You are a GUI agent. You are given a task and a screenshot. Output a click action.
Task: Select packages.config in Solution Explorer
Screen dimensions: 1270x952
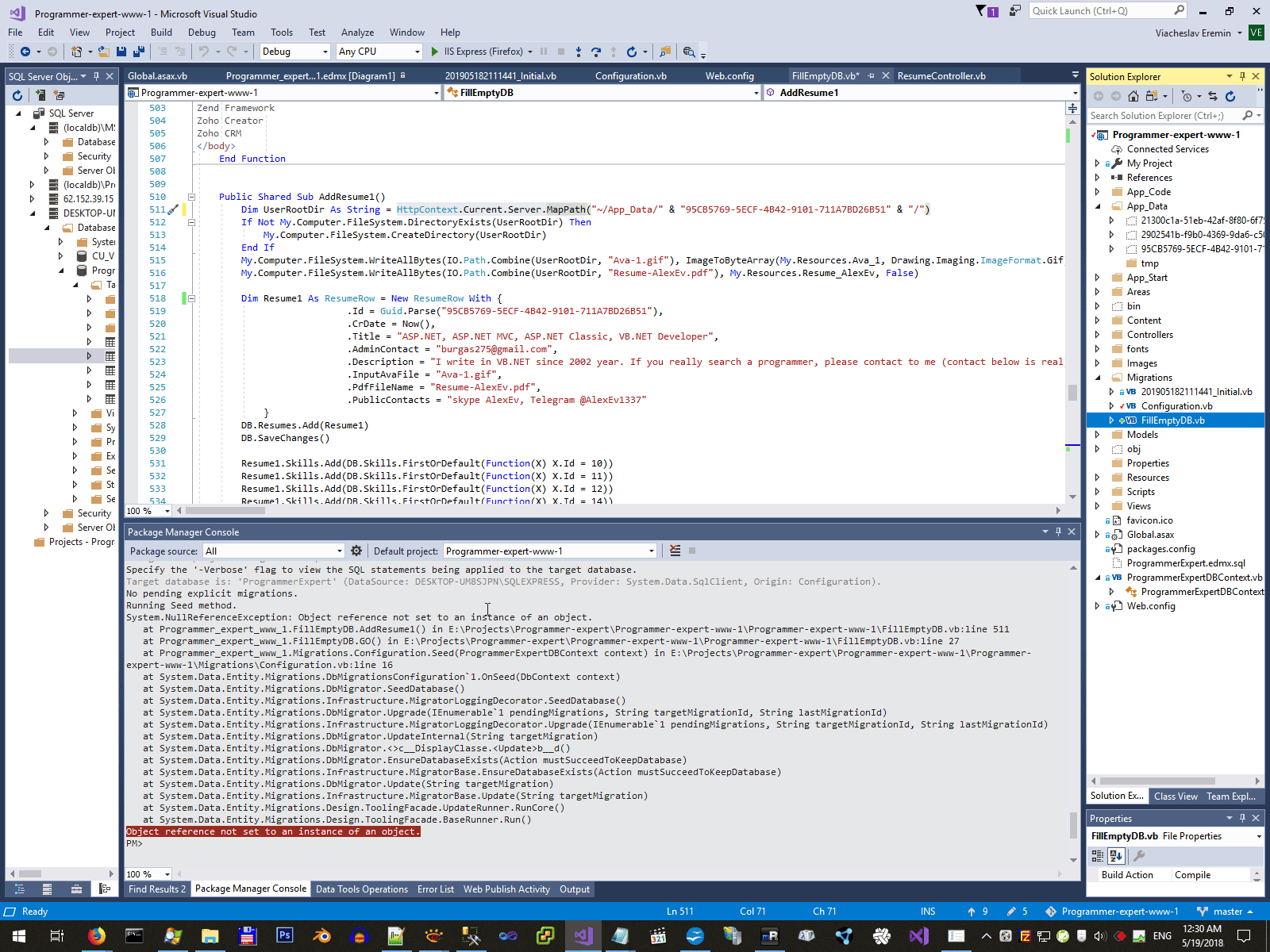(1160, 549)
